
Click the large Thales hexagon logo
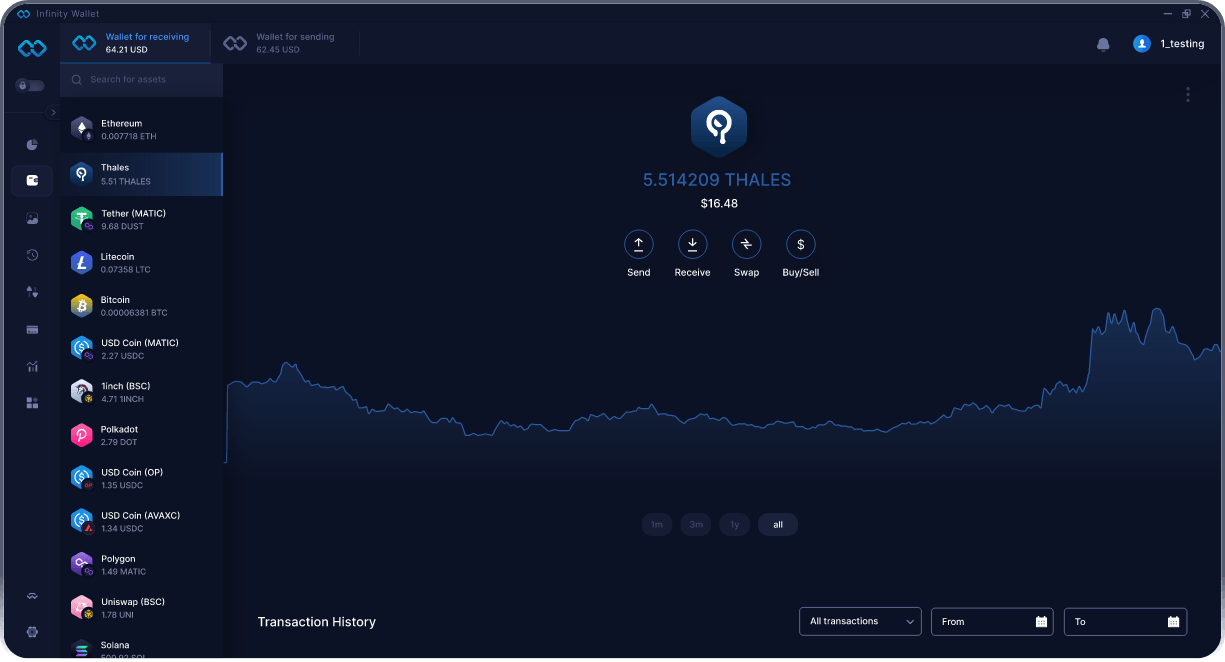719,127
